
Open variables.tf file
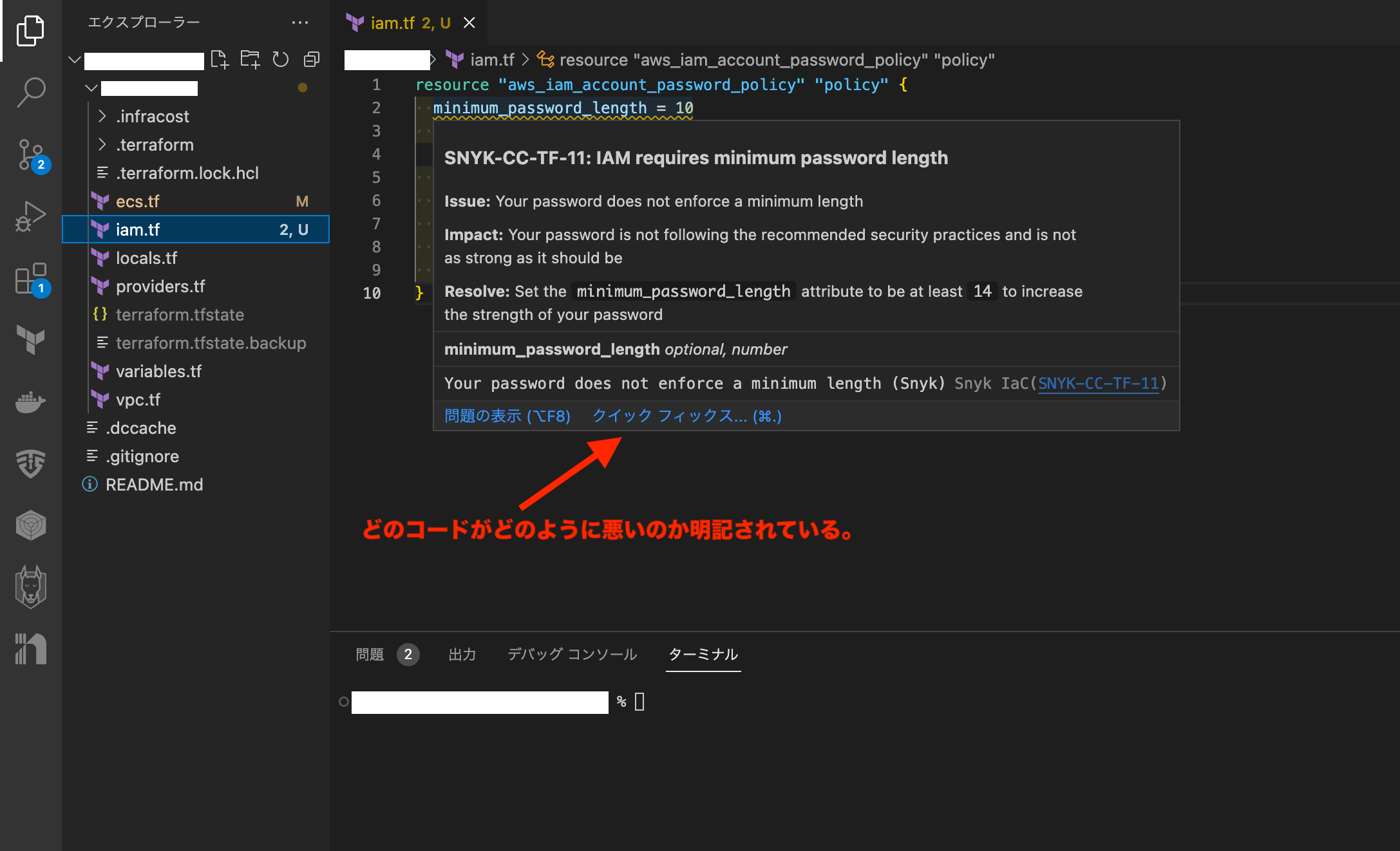(196, 371)
